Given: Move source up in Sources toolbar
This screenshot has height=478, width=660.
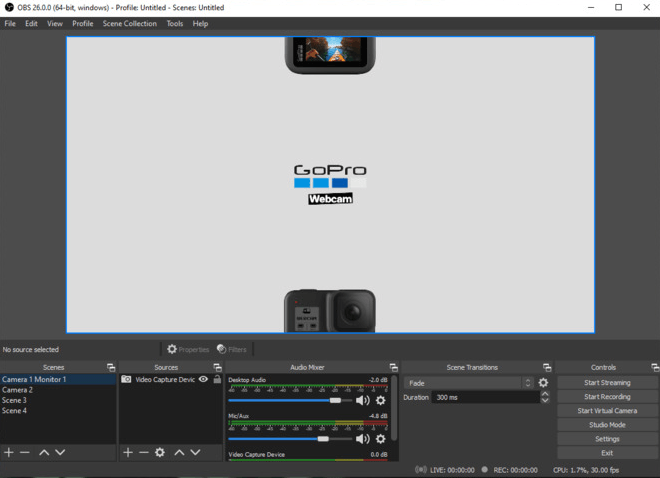Looking at the screenshot, I should pyautogui.click(x=179, y=452).
